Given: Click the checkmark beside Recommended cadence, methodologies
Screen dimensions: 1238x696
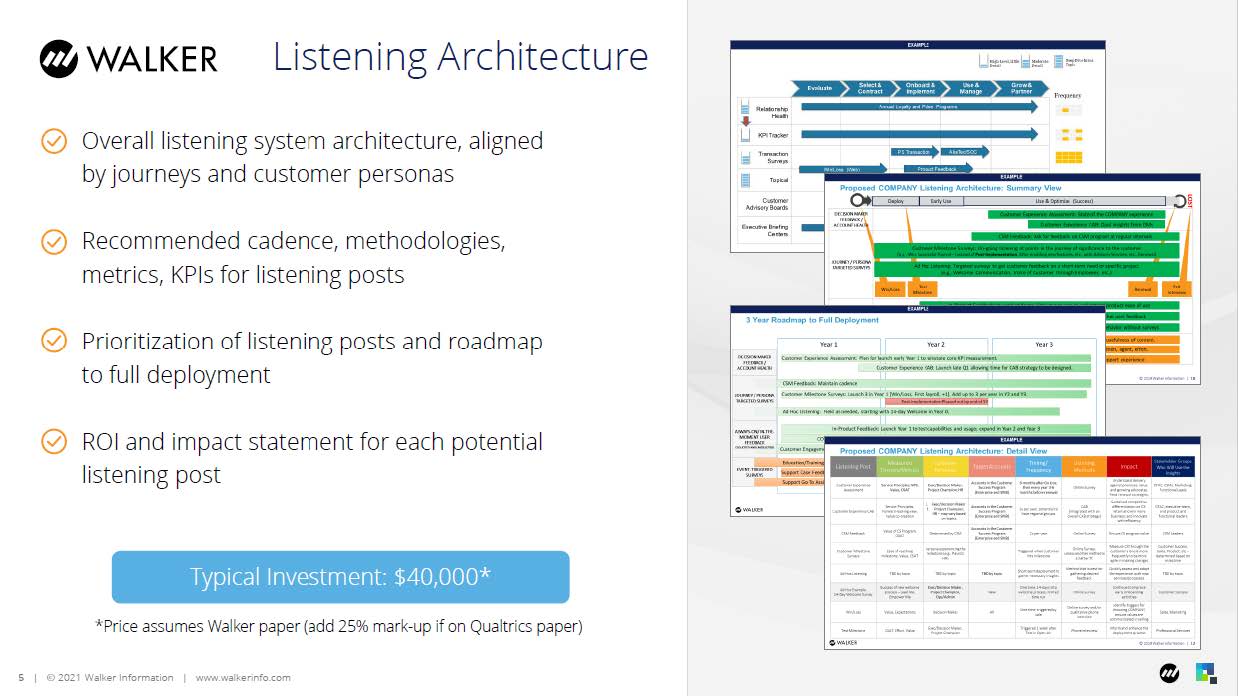Looking at the screenshot, I should point(54,241).
